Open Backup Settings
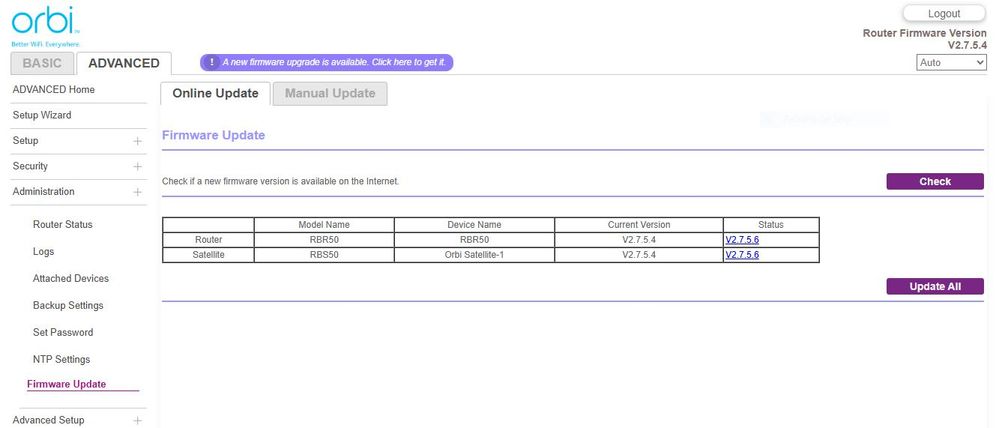The height and width of the screenshot is (428, 999). click(68, 306)
